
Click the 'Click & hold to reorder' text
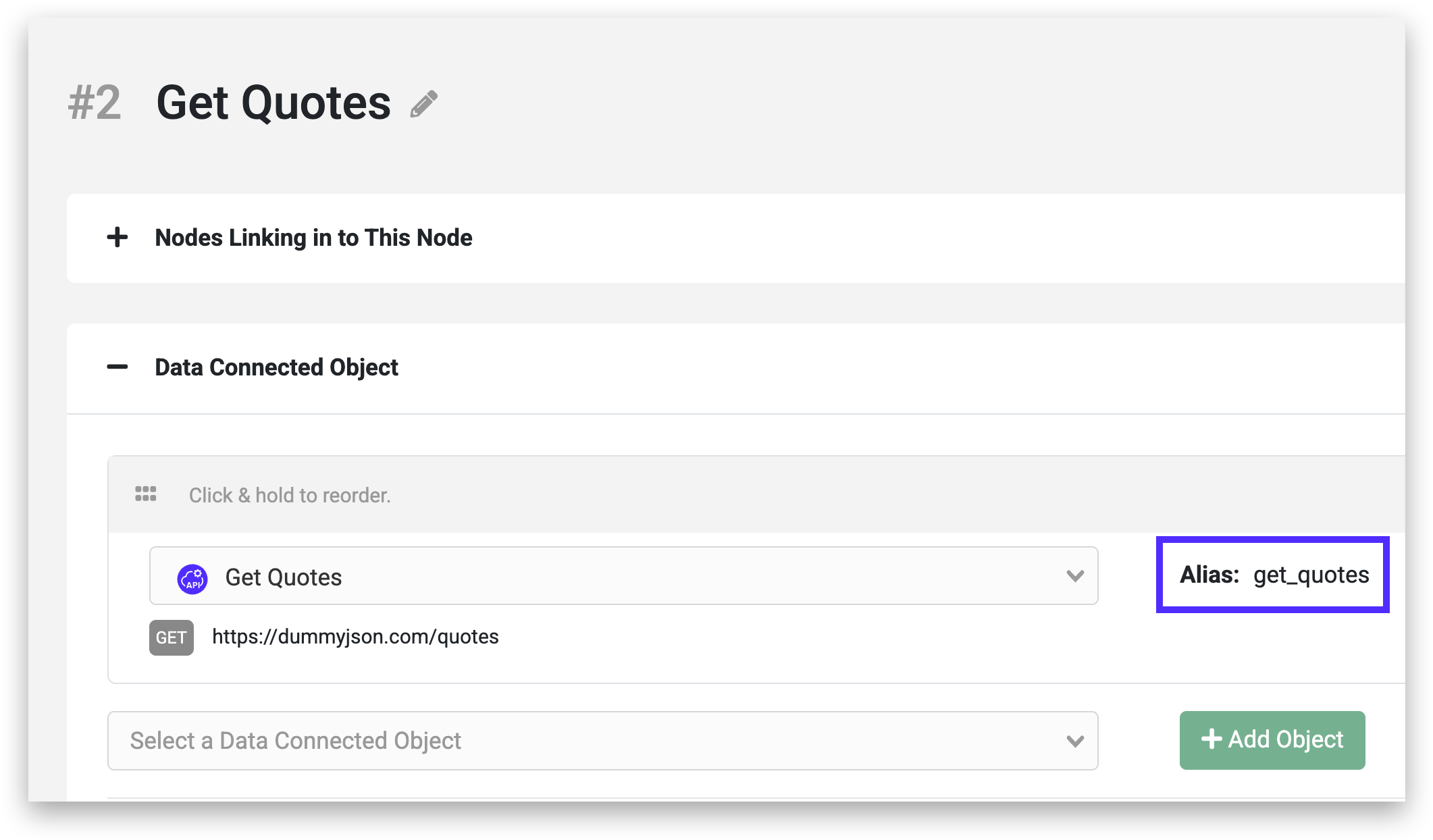(x=290, y=495)
